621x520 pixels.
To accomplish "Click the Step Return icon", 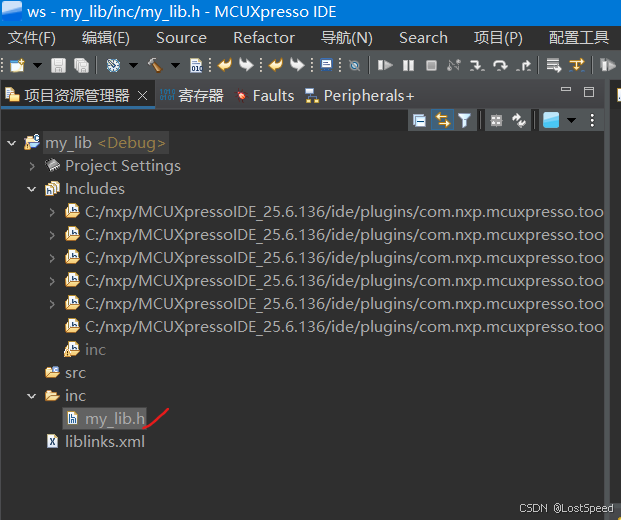I will [524, 65].
